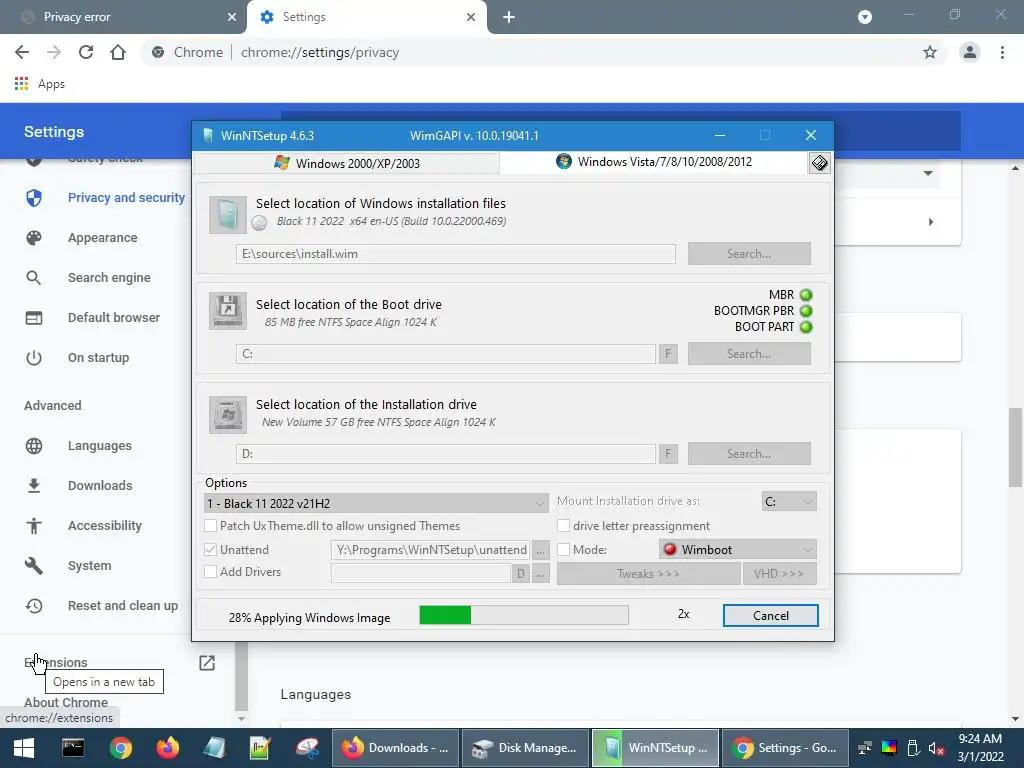Image resolution: width=1024 pixels, height=768 pixels.
Task: Expand dropdown arrow in Settings page behind dialog
Action: click(928, 173)
